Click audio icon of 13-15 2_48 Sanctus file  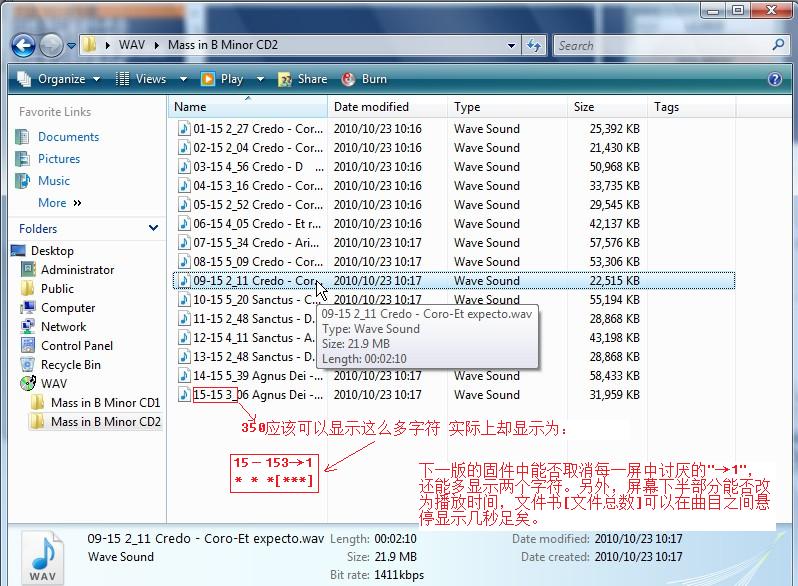[184, 357]
